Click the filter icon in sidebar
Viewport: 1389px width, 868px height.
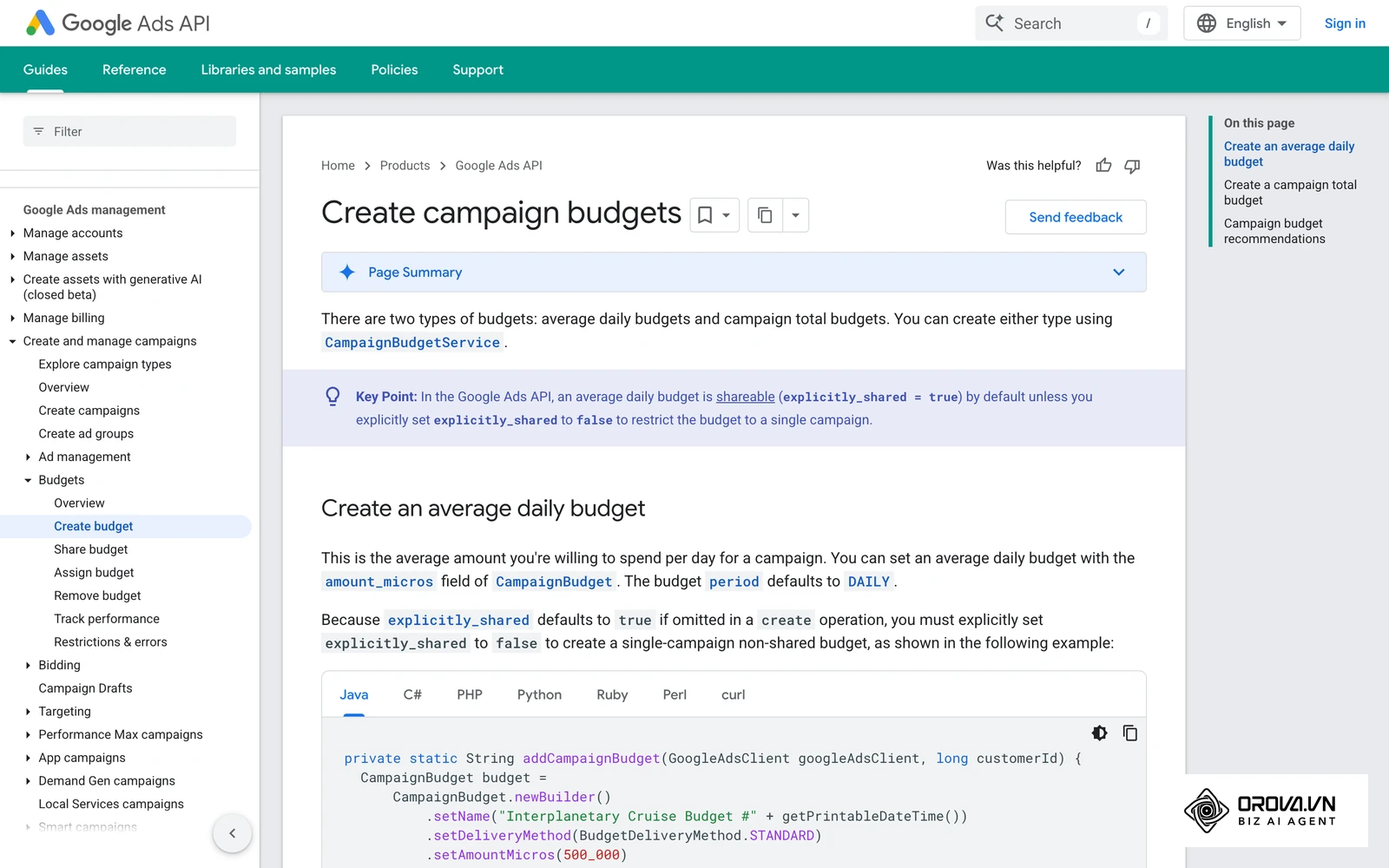click(x=38, y=132)
